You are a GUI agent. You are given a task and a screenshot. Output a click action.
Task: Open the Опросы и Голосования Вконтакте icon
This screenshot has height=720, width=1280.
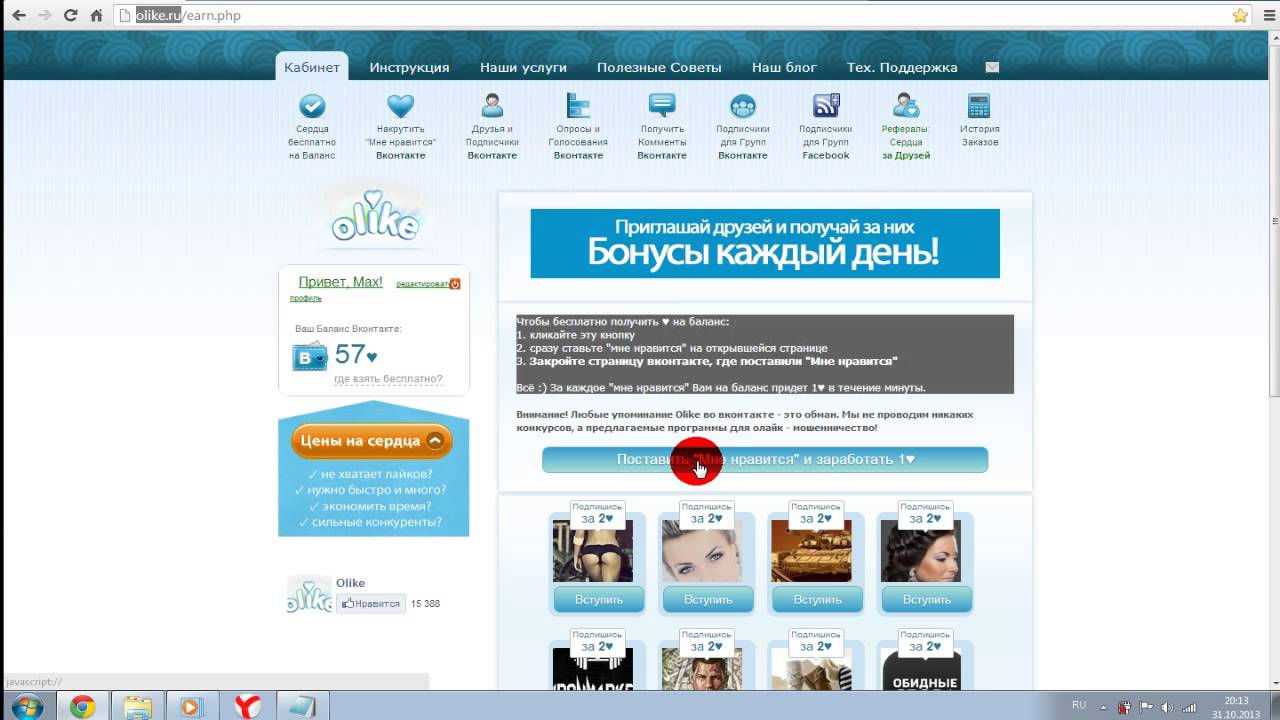578,106
